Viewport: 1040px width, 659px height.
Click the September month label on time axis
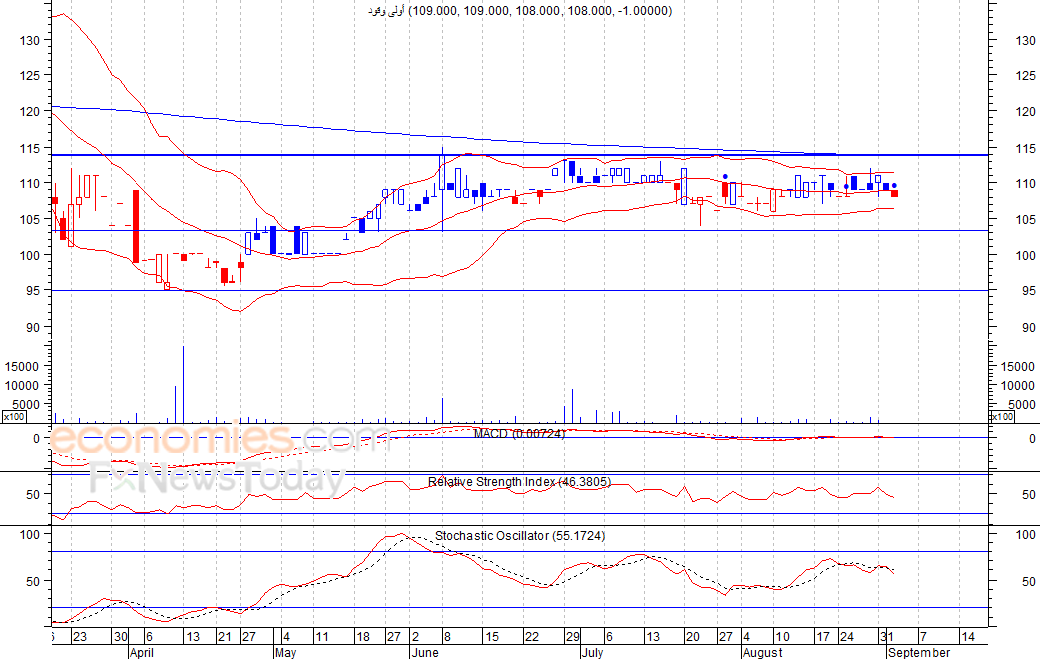pos(919,652)
